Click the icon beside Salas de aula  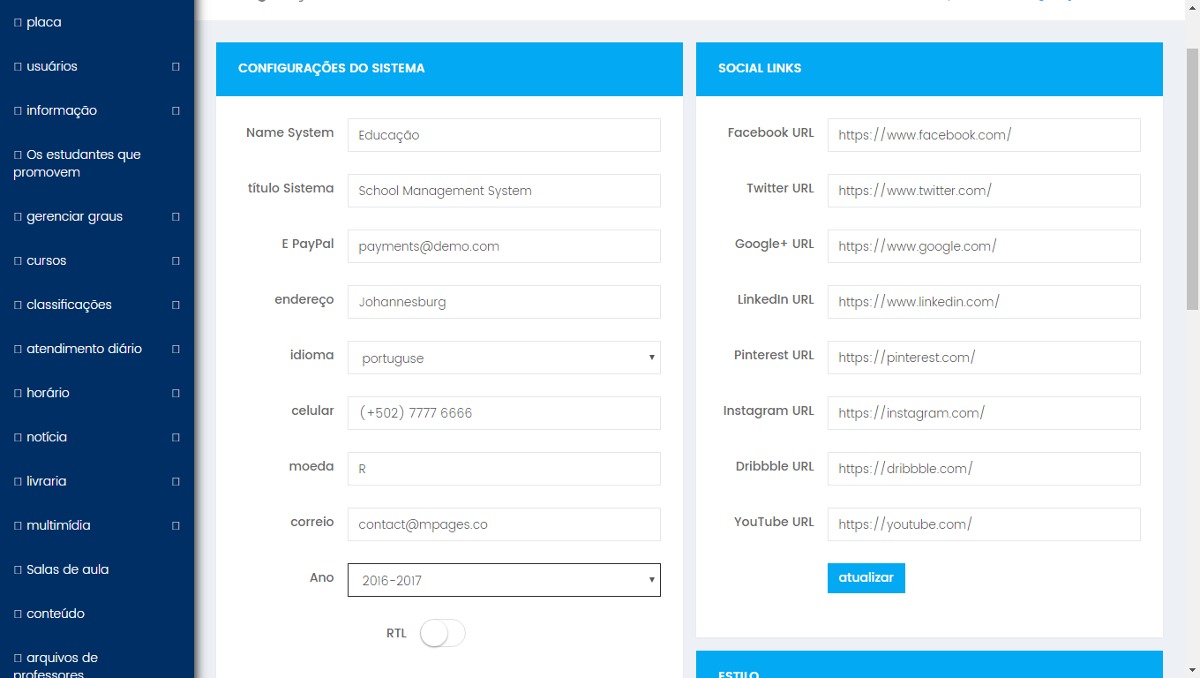18,570
